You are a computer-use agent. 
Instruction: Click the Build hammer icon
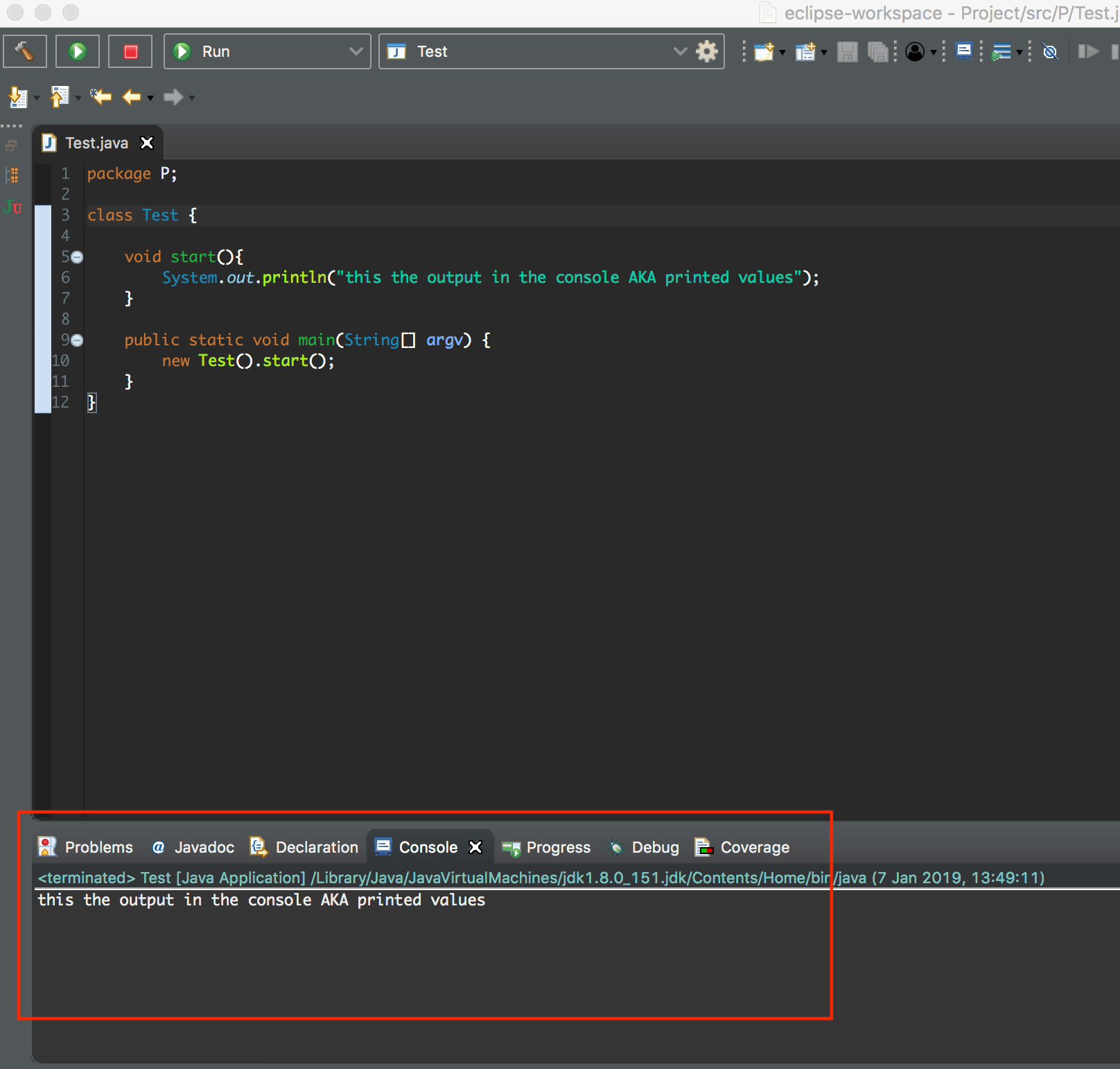pos(24,51)
